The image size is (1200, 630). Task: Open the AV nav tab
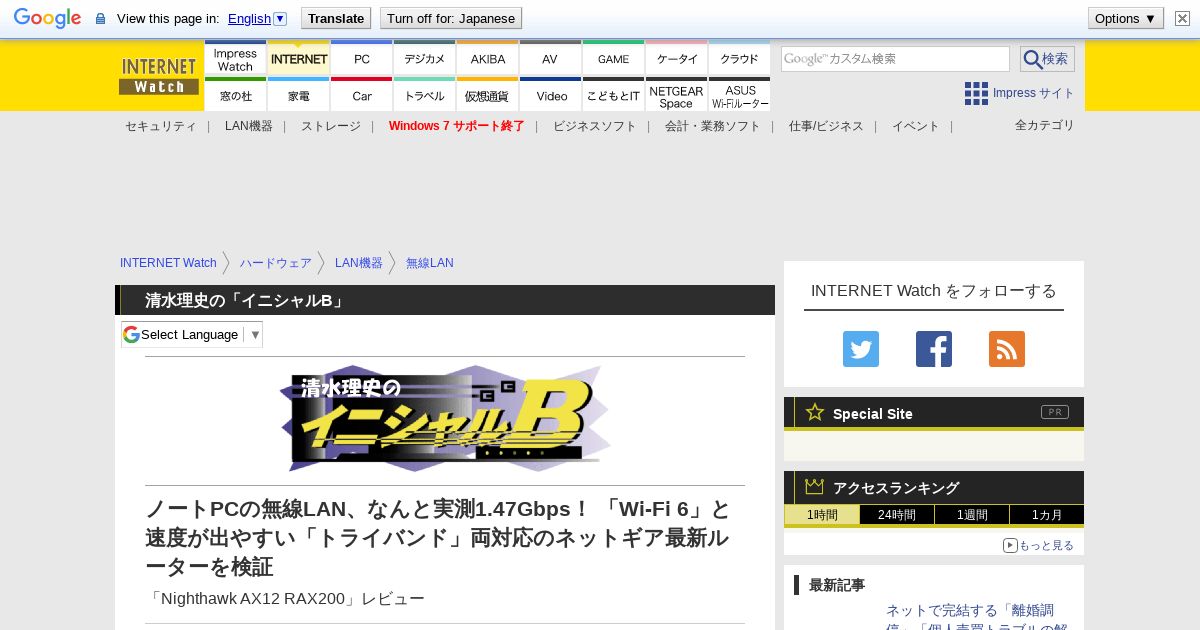550,59
